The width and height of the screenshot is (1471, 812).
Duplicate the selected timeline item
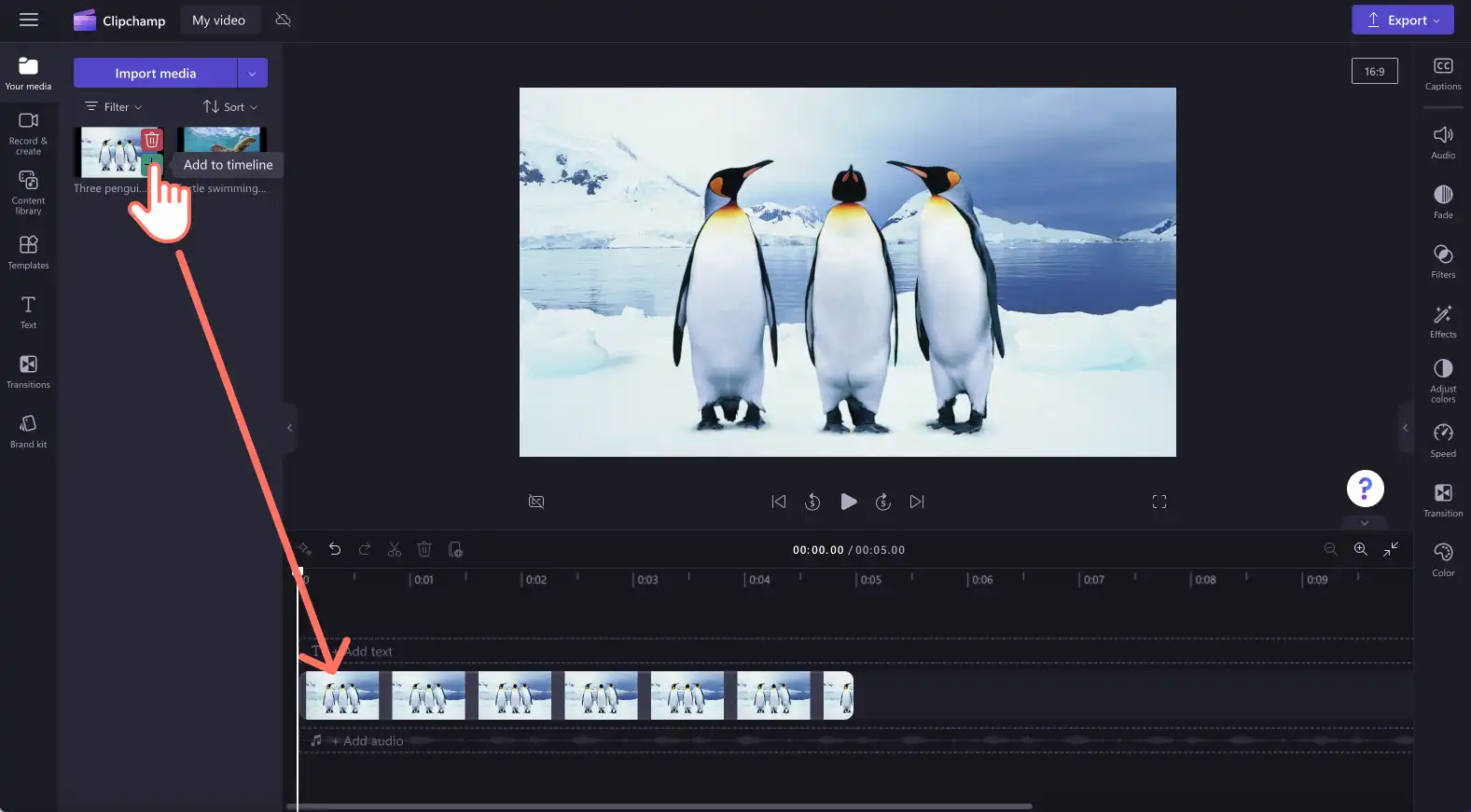[x=455, y=549]
